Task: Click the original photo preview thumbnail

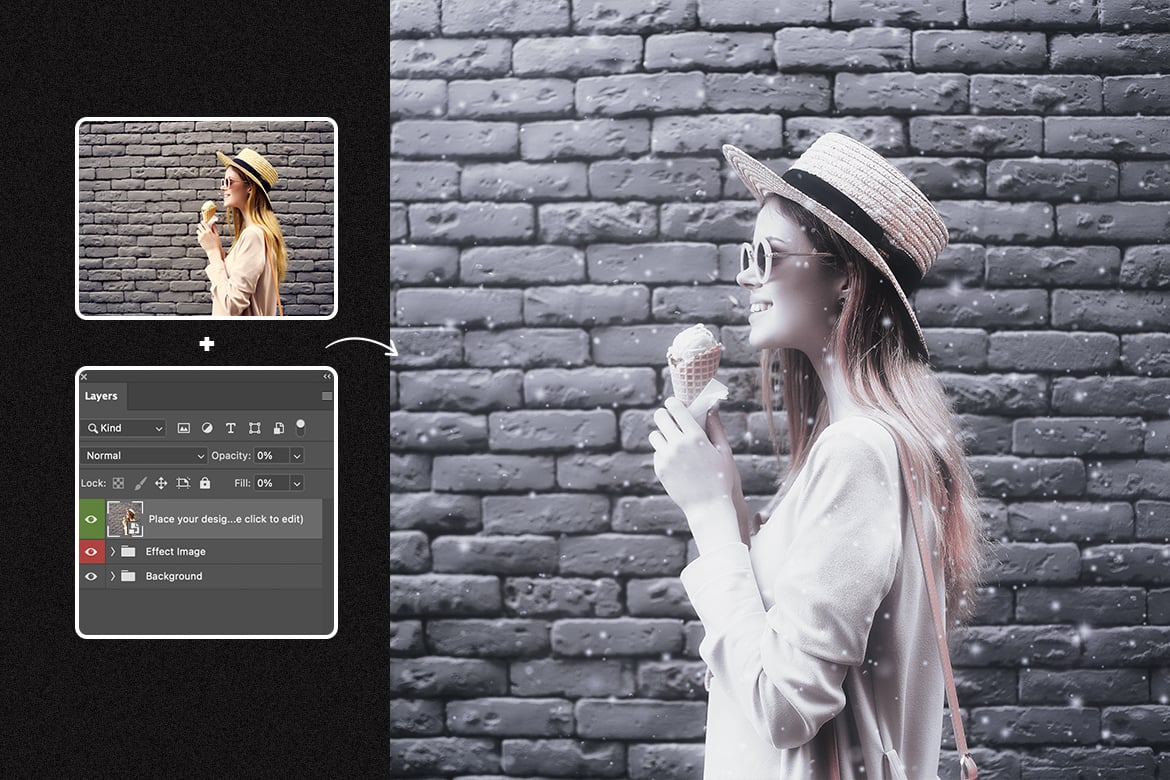Action: pyautogui.click(x=207, y=218)
